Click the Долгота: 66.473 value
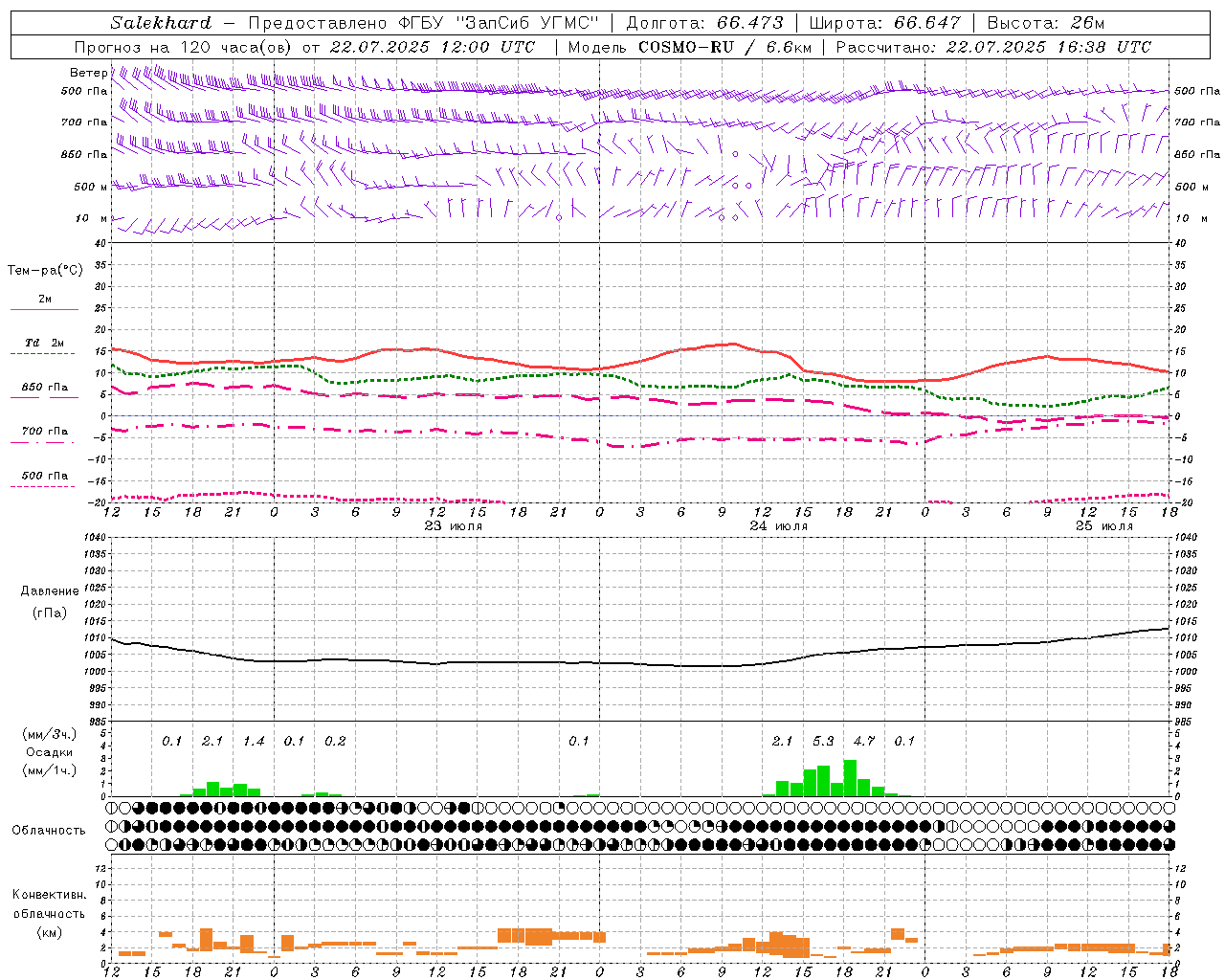 (x=704, y=23)
